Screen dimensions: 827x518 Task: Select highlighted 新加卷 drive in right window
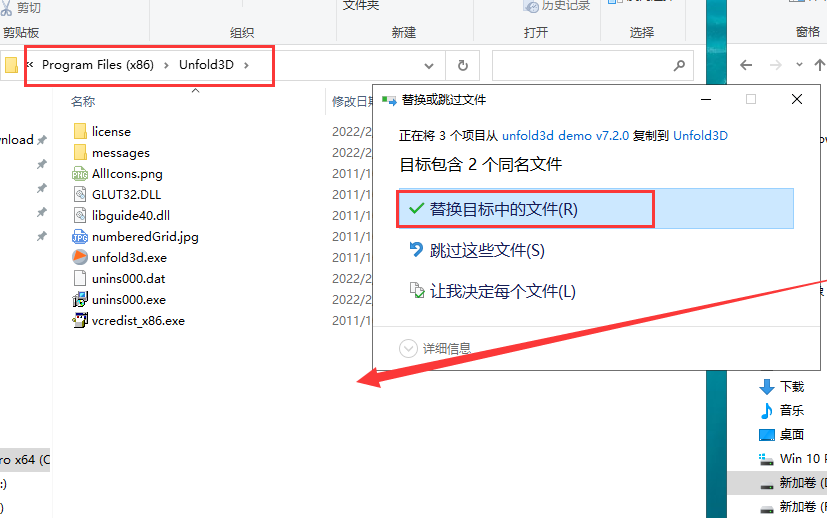click(x=777, y=483)
